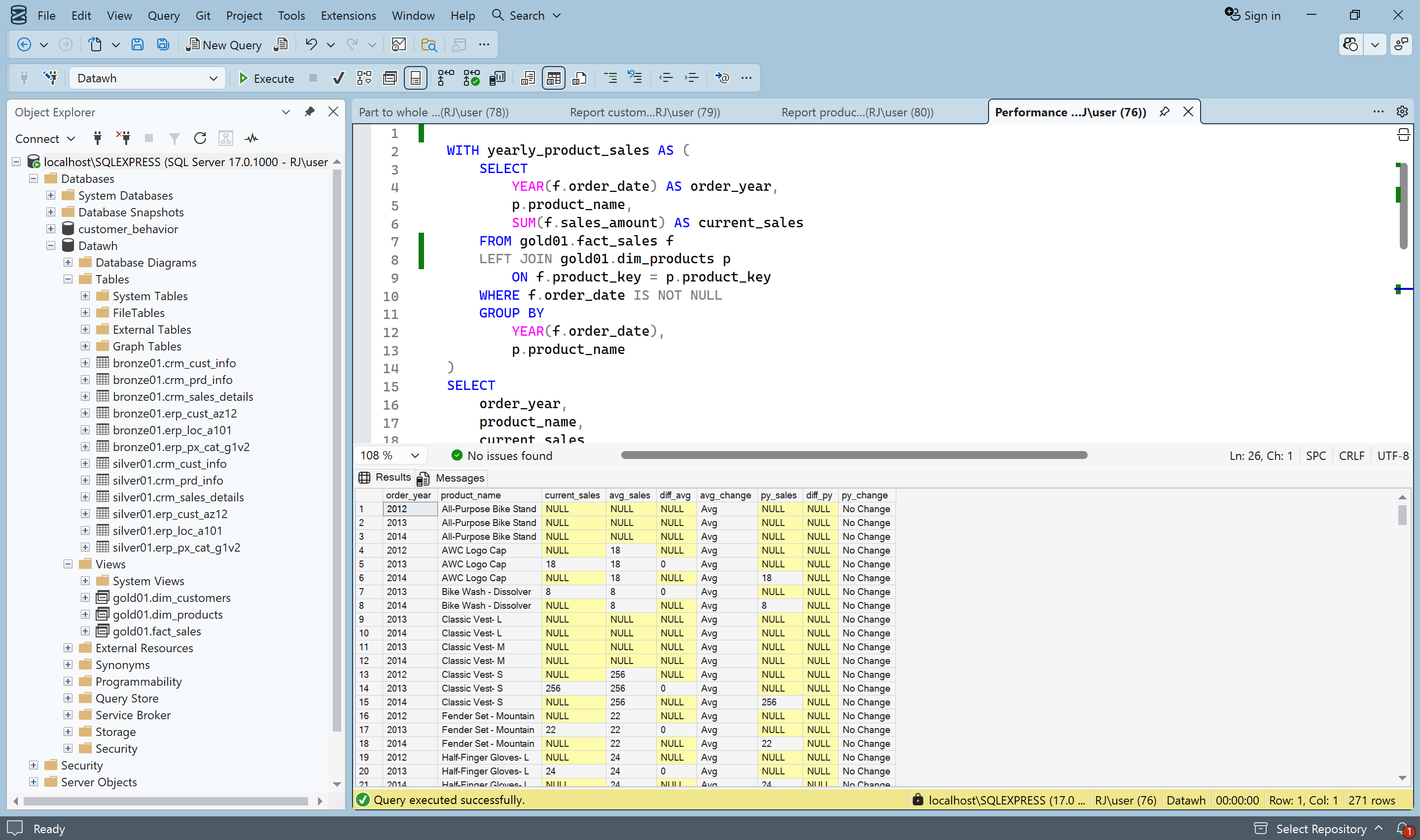Click Display Estimated Execution Plan icon

364,78
